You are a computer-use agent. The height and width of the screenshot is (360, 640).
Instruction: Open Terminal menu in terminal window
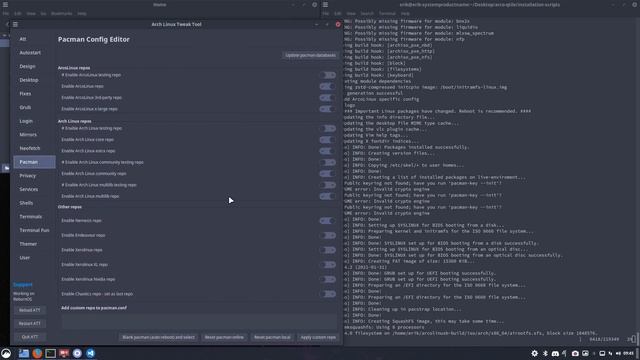pos(387,13)
